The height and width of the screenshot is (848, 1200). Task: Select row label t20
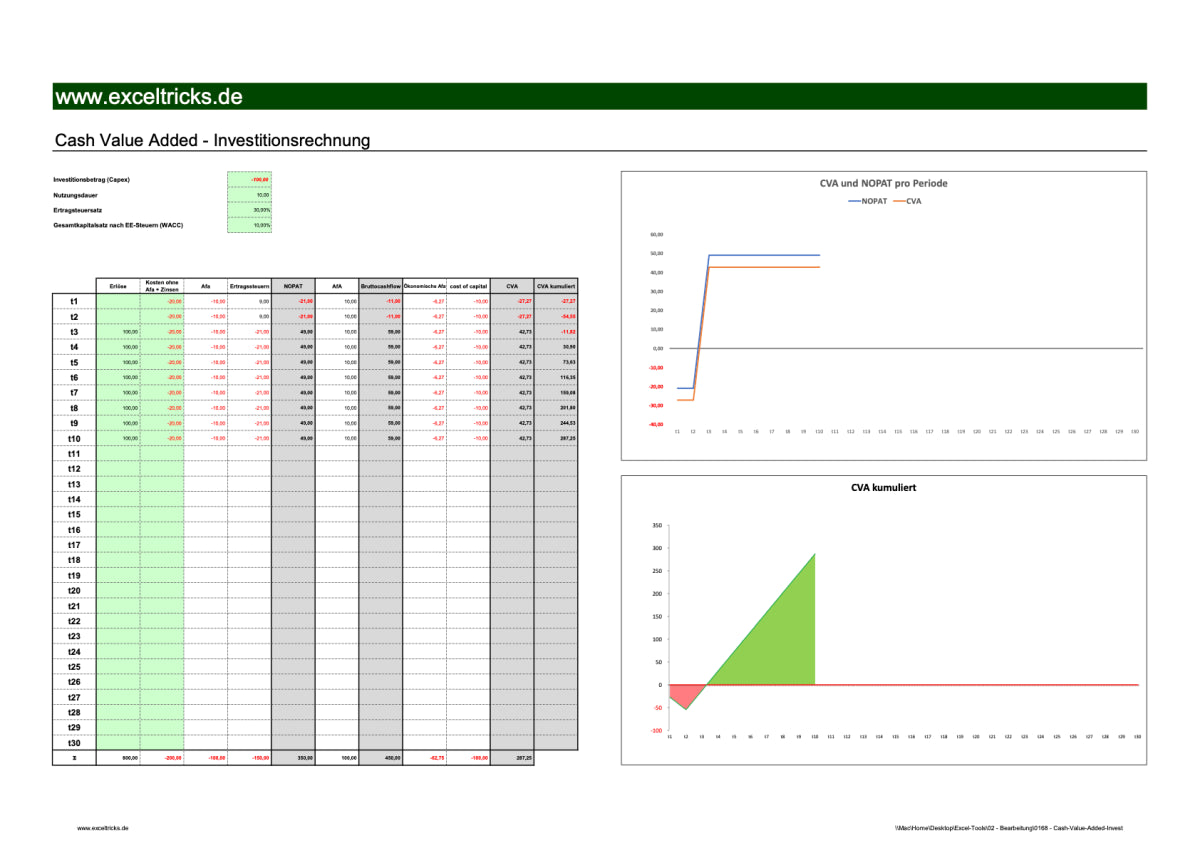74,591
